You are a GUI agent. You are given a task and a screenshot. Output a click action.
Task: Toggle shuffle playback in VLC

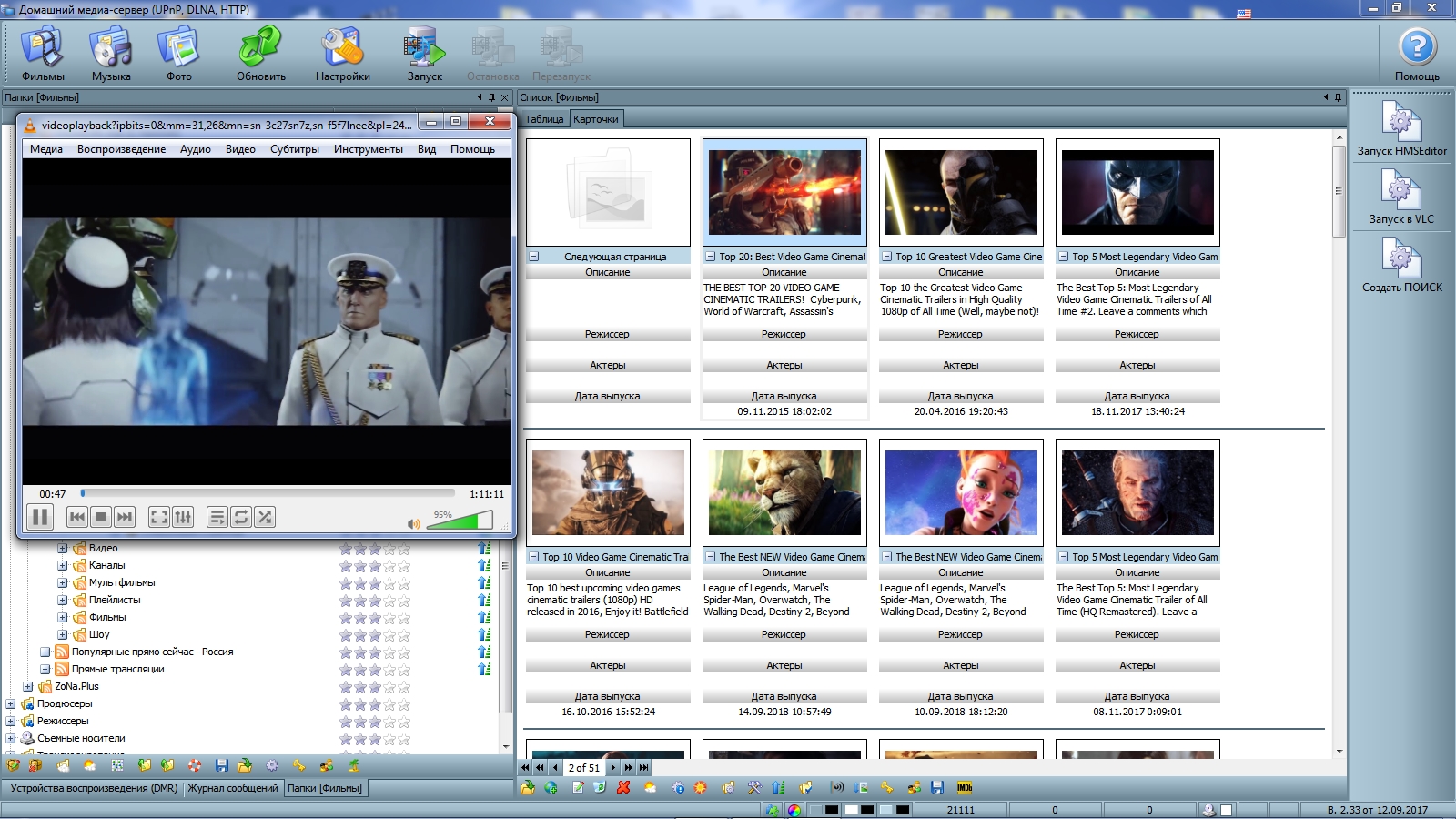(x=265, y=517)
